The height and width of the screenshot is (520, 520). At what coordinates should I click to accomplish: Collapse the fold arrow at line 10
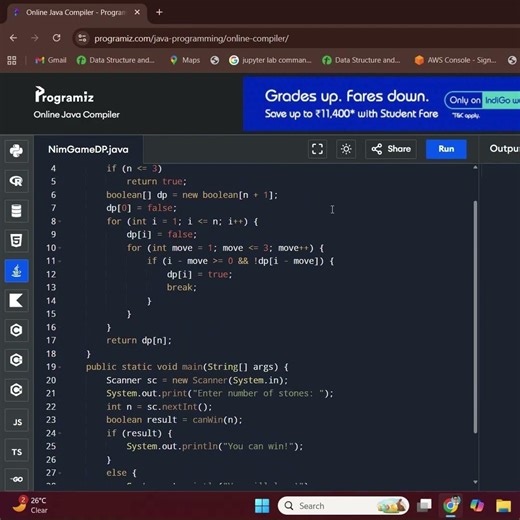[x=60, y=248]
